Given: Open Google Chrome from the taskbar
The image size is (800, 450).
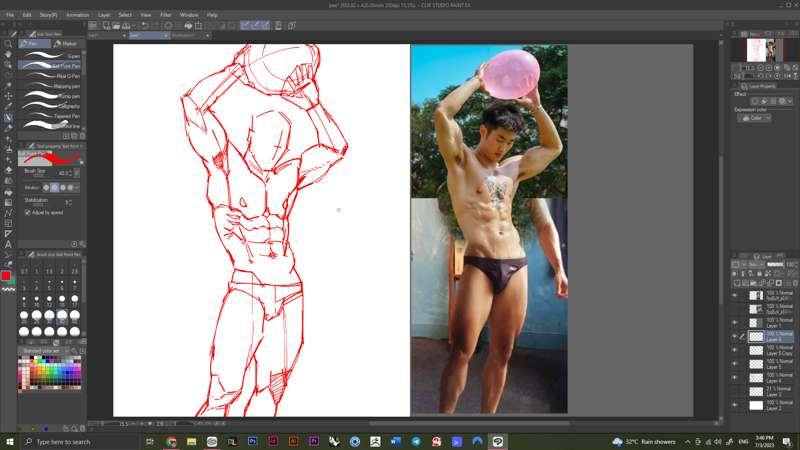Looking at the screenshot, I should click(x=171, y=442).
